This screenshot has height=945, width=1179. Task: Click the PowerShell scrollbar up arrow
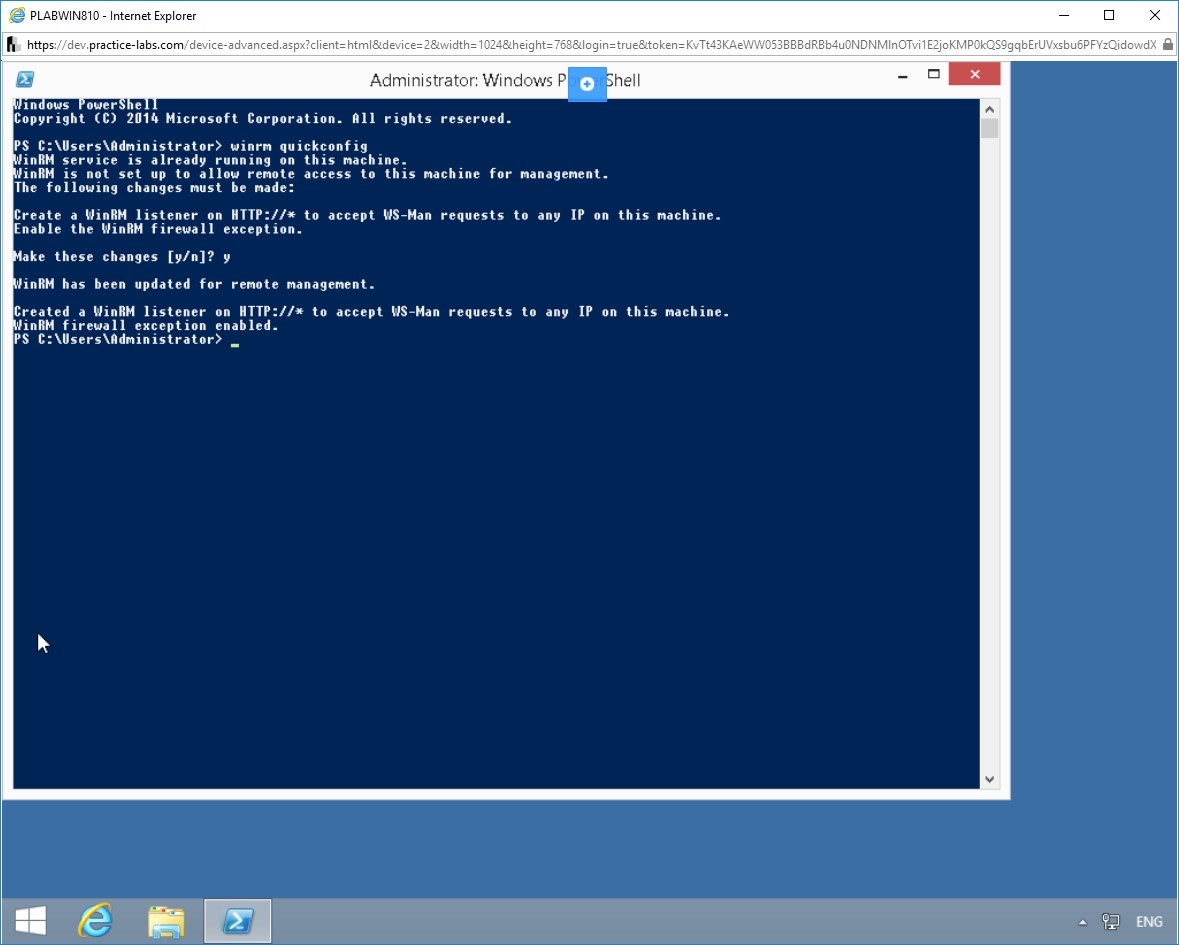990,110
